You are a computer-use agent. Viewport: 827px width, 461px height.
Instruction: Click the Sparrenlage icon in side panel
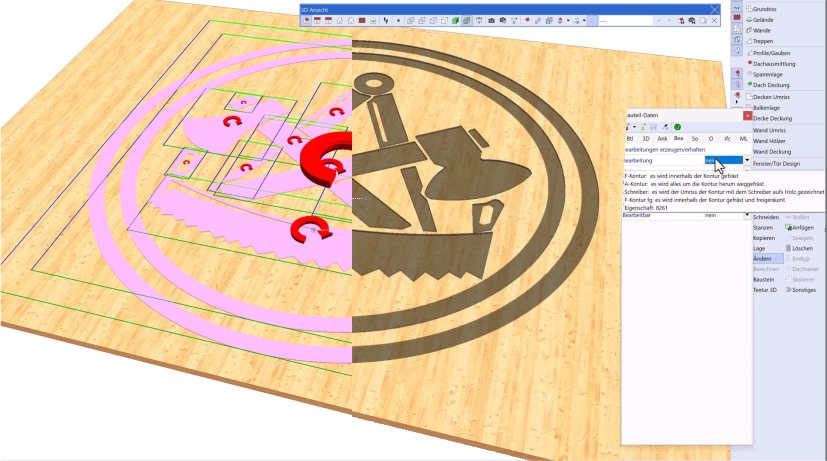(x=749, y=74)
